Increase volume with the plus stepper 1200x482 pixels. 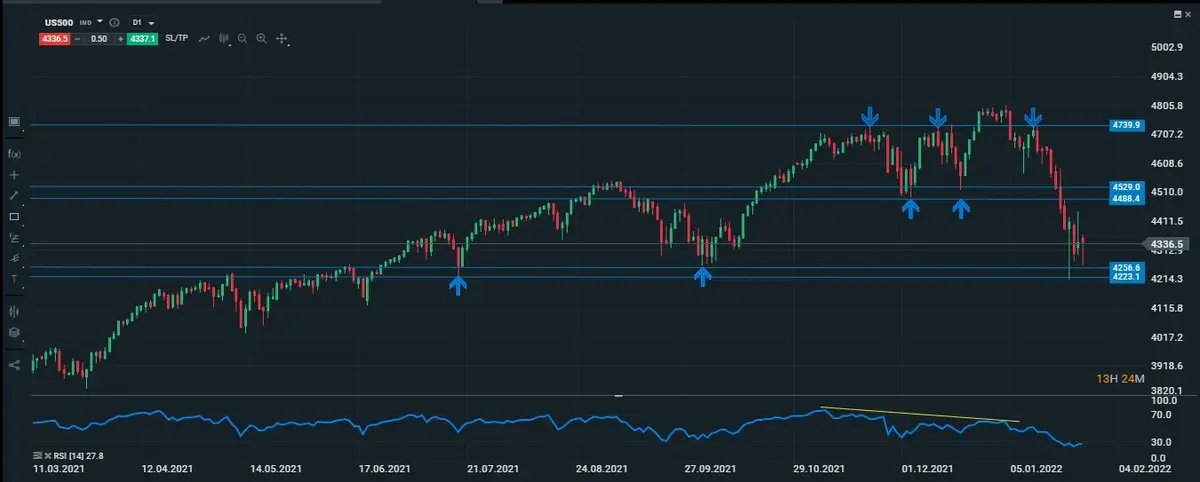point(121,39)
